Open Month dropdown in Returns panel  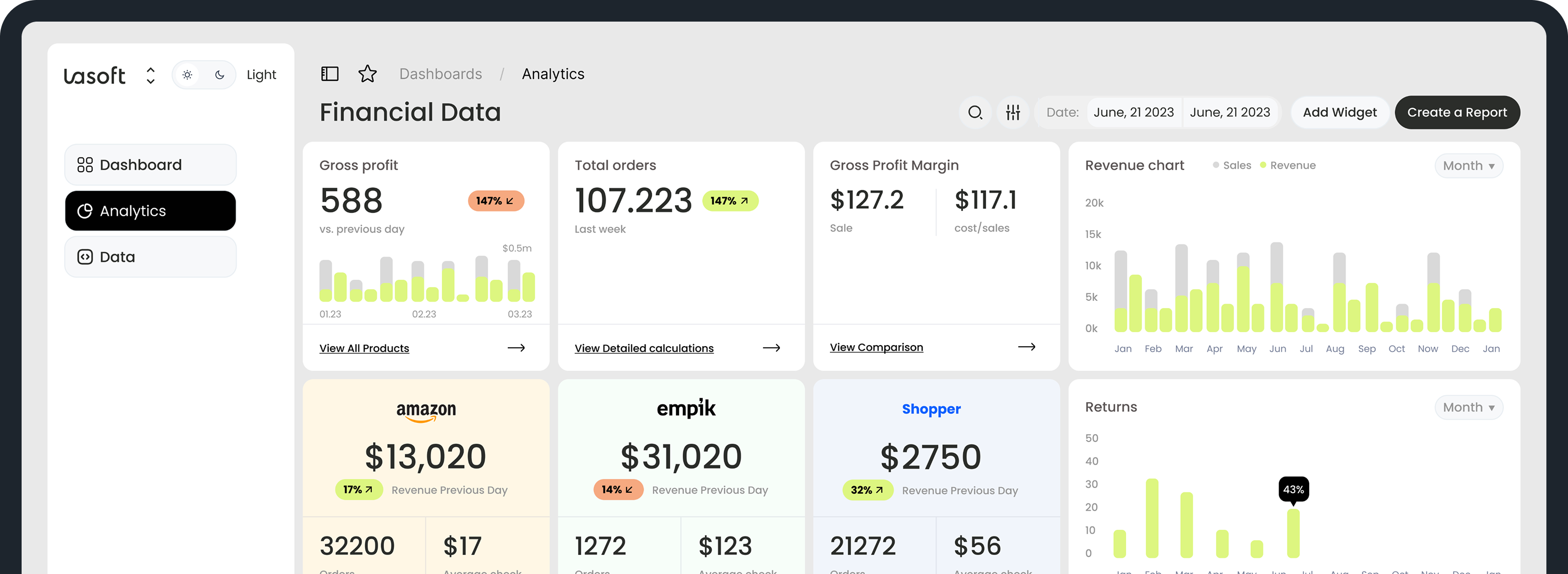click(x=1468, y=408)
